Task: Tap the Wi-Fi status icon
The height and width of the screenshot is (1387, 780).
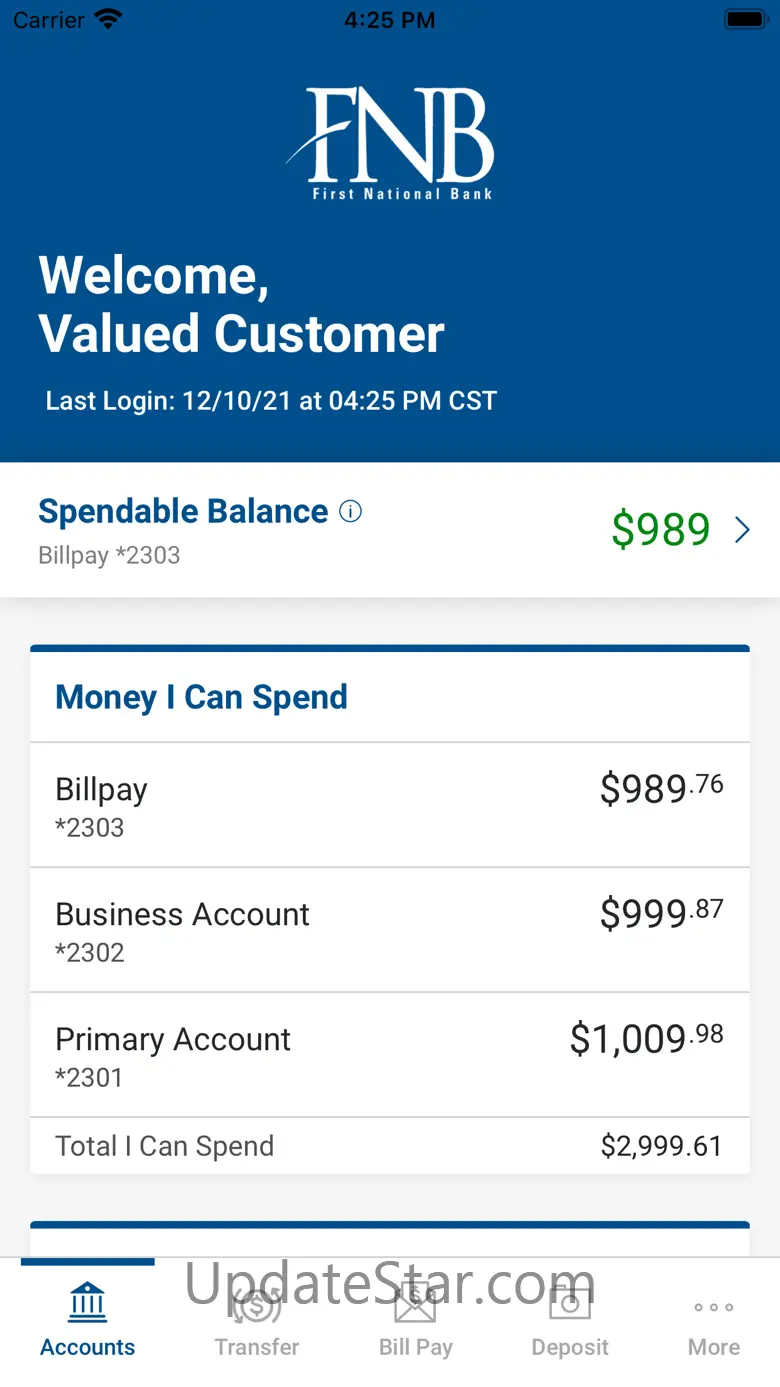Action: [107, 19]
